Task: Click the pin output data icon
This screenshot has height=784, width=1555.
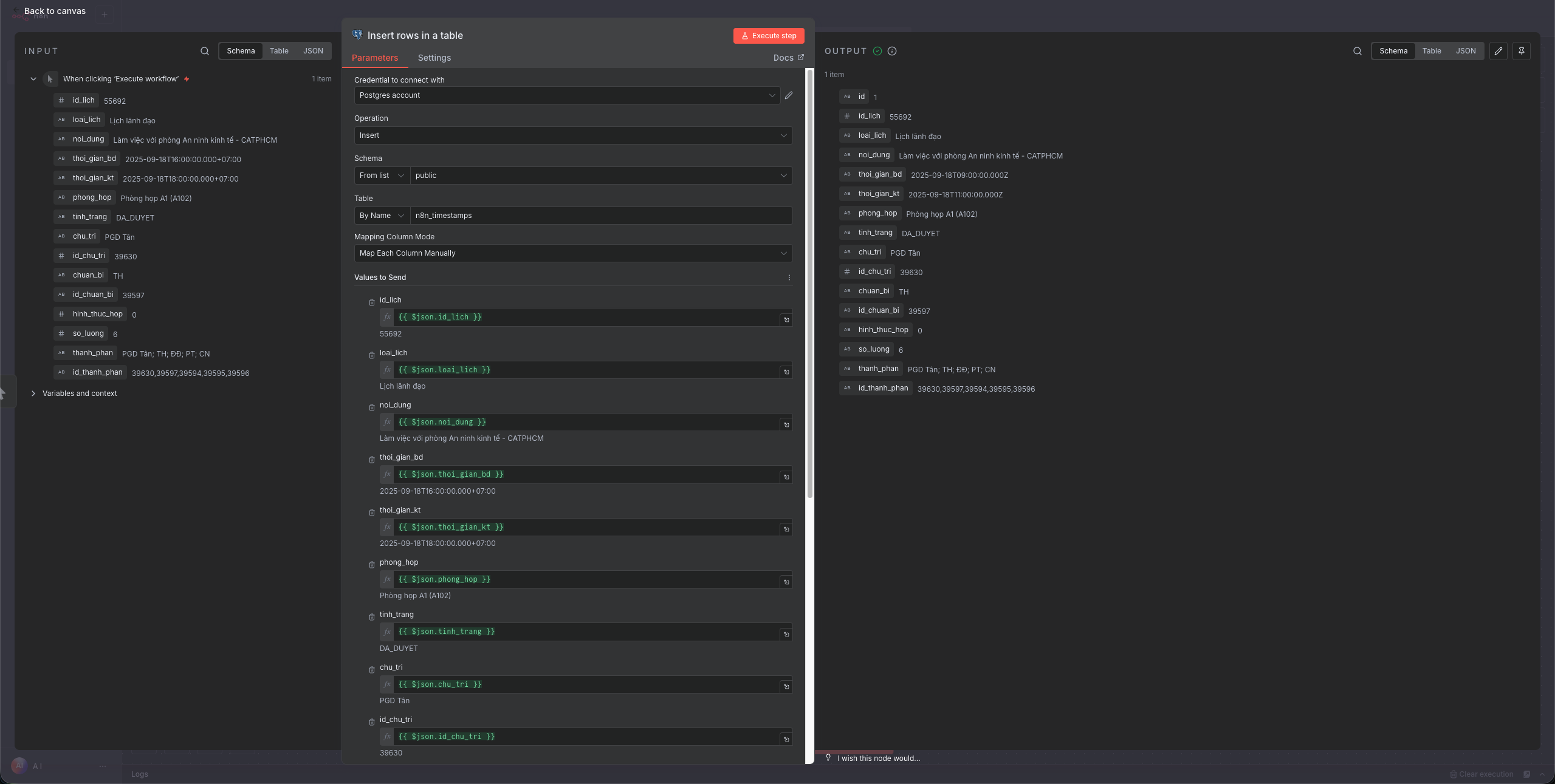Action: (x=1522, y=51)
